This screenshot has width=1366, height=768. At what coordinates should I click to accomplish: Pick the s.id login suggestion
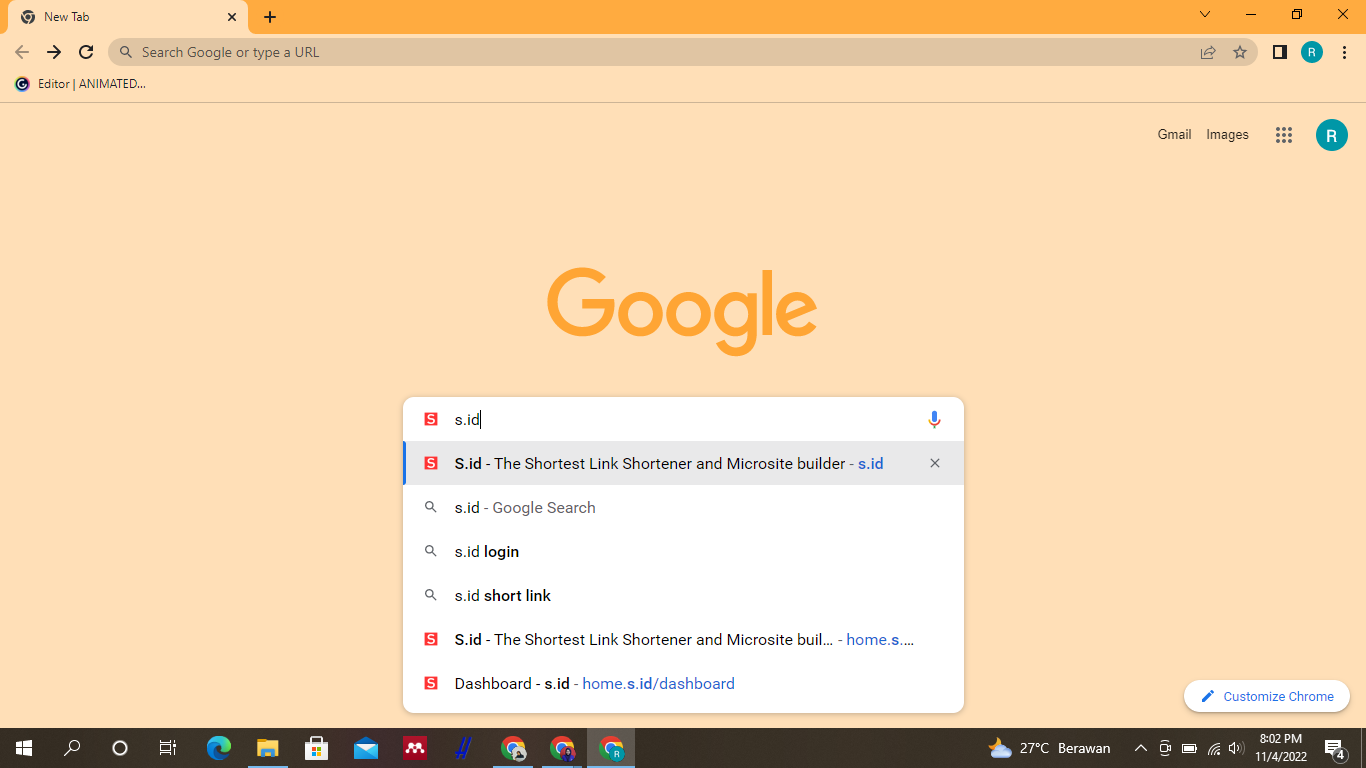683,552
